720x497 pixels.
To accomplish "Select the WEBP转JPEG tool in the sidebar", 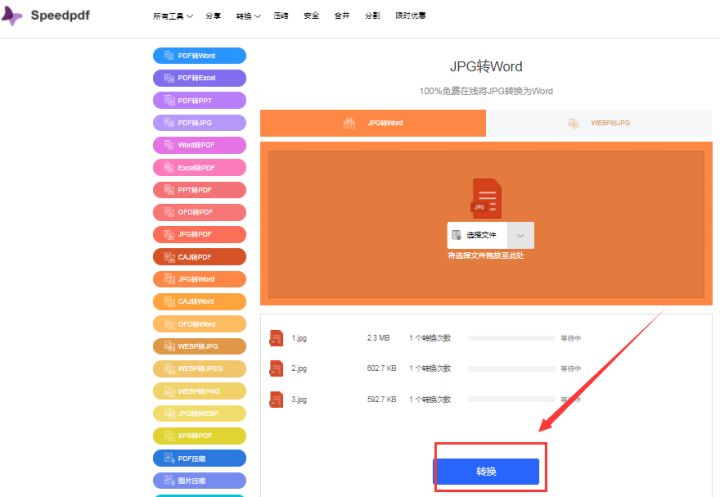I will [x=199, y=368].
